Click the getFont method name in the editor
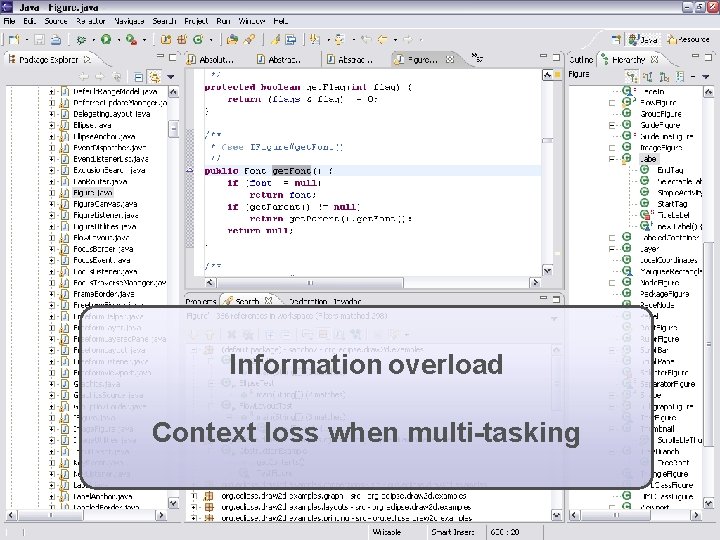 292,171
